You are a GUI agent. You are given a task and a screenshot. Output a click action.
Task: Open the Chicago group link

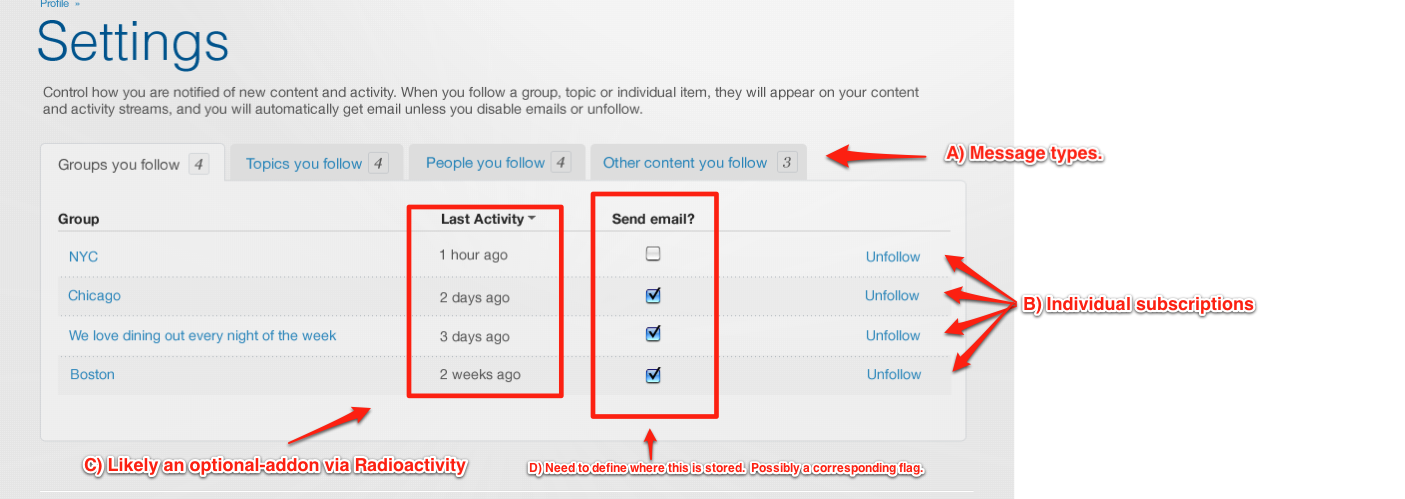(x=94, y=296)
